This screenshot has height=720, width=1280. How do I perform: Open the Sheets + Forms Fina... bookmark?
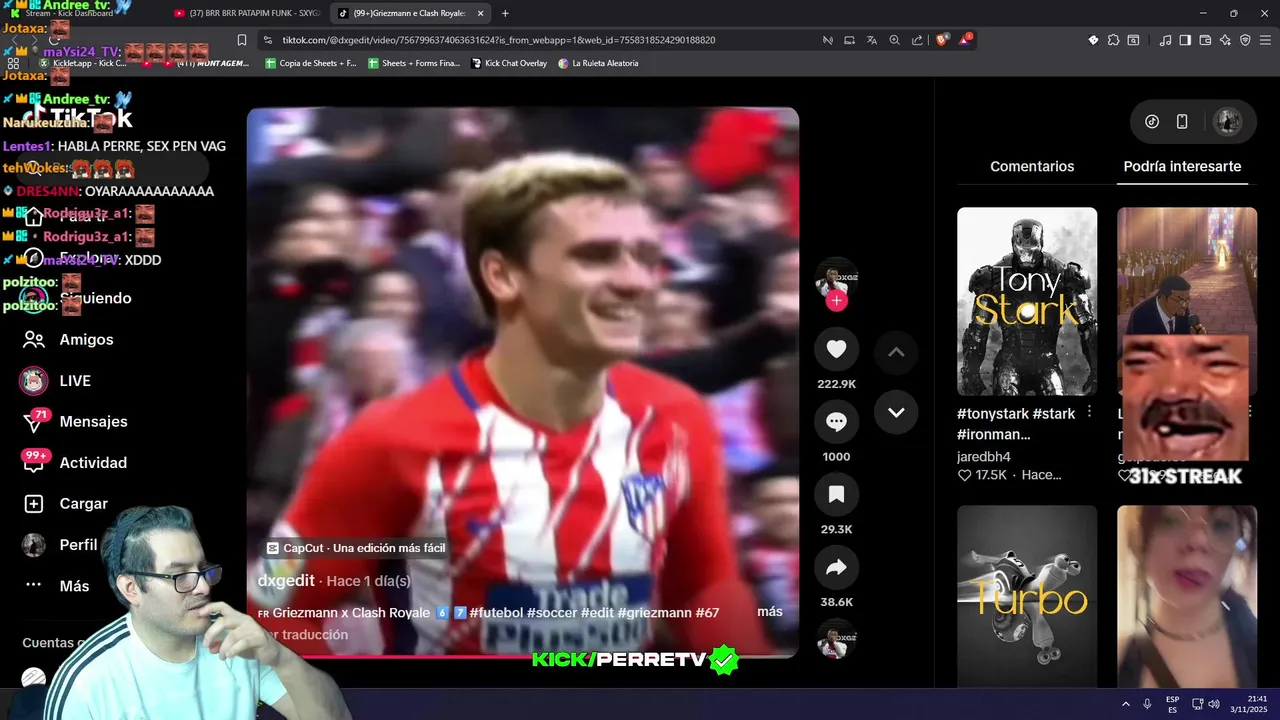(x=414, y=63)
